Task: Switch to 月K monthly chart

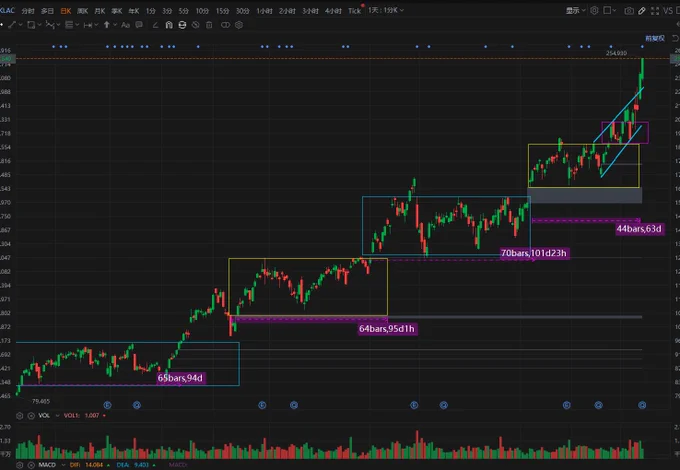Action: 100,10
